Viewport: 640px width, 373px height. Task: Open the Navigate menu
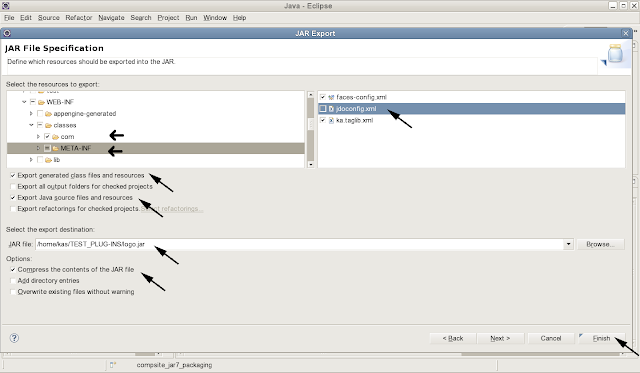[111, 18]
